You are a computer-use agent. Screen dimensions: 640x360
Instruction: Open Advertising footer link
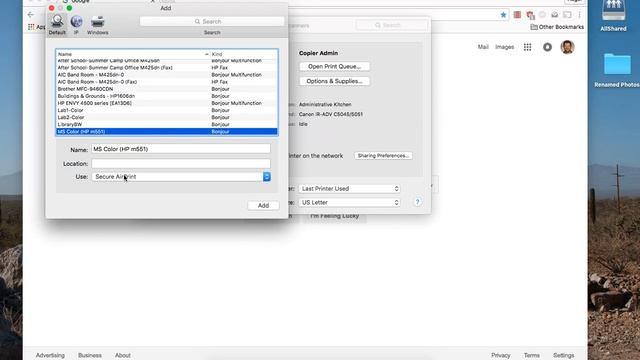click(50, 355)
